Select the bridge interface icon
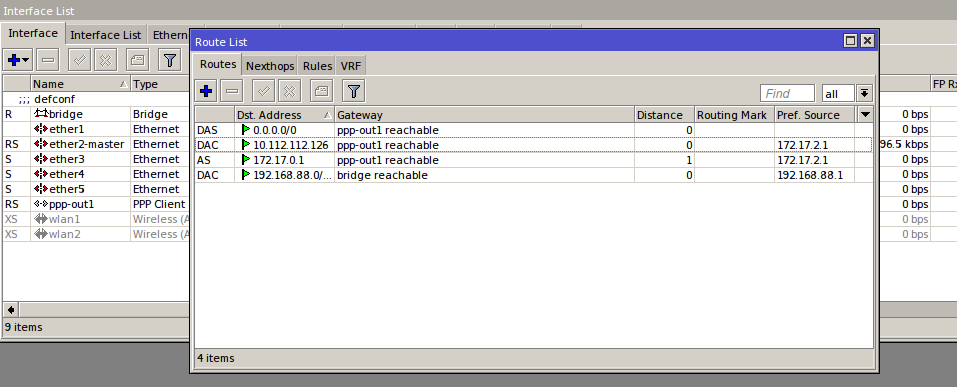The image size is (957, 387). click(x=41, y=114)
